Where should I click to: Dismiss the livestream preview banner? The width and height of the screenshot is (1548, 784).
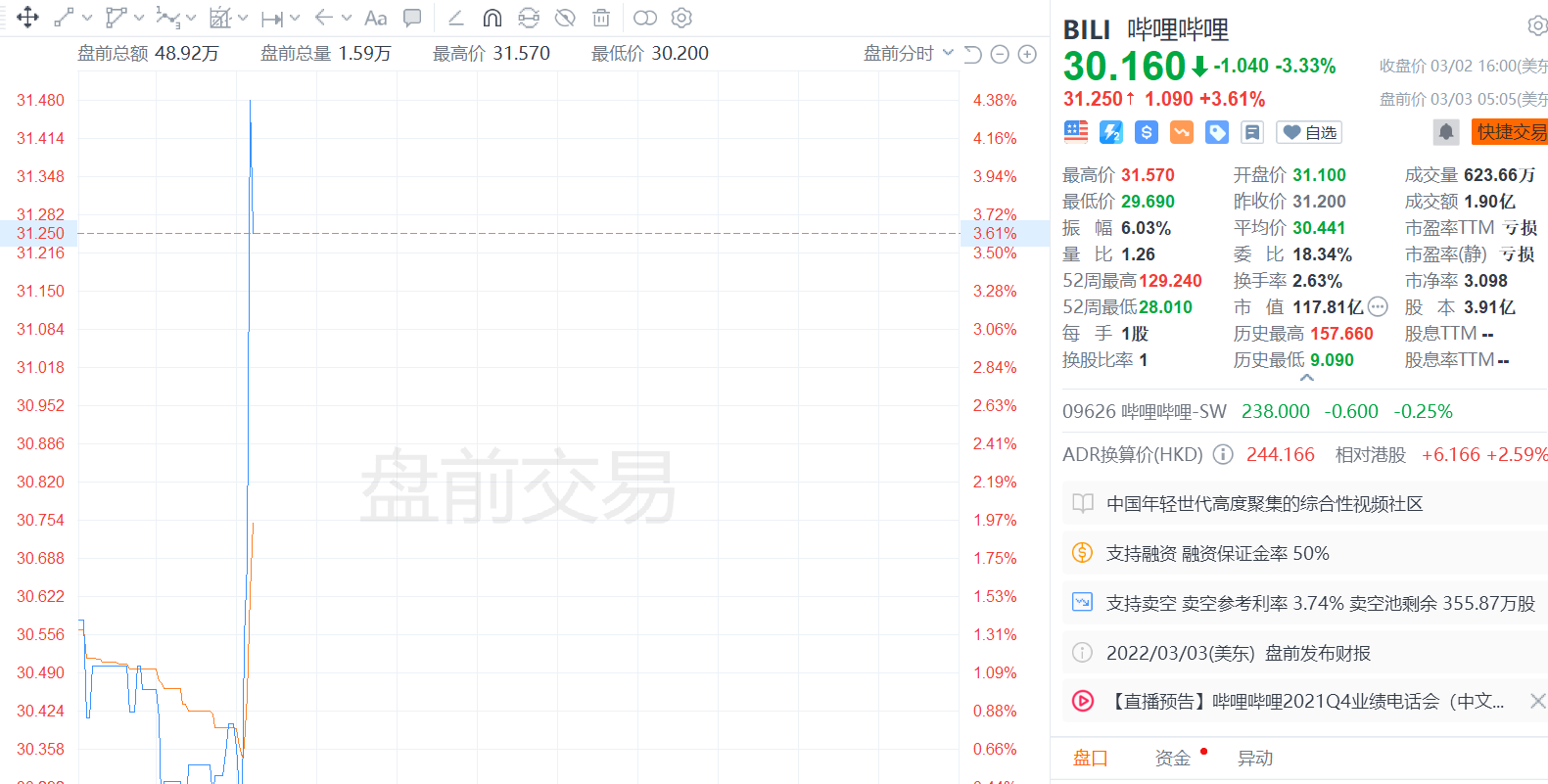pos(1537,701)
